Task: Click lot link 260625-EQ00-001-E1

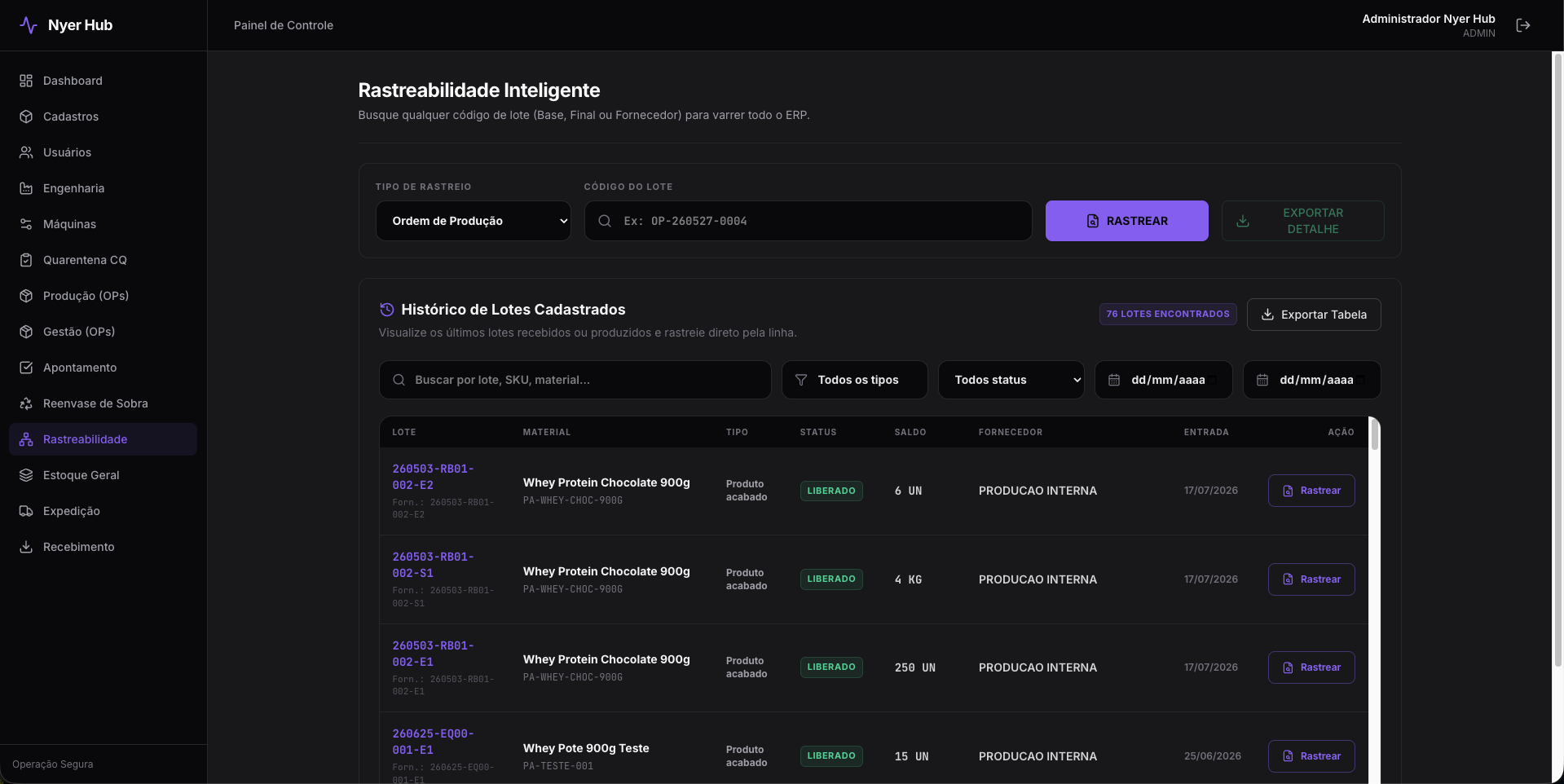Action: pos(433,742)
